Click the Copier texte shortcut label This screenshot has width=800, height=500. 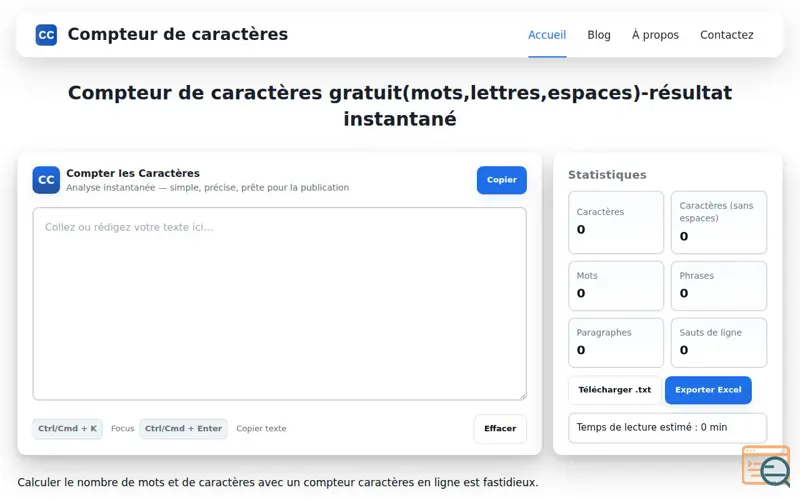click(x=261, y=429)
